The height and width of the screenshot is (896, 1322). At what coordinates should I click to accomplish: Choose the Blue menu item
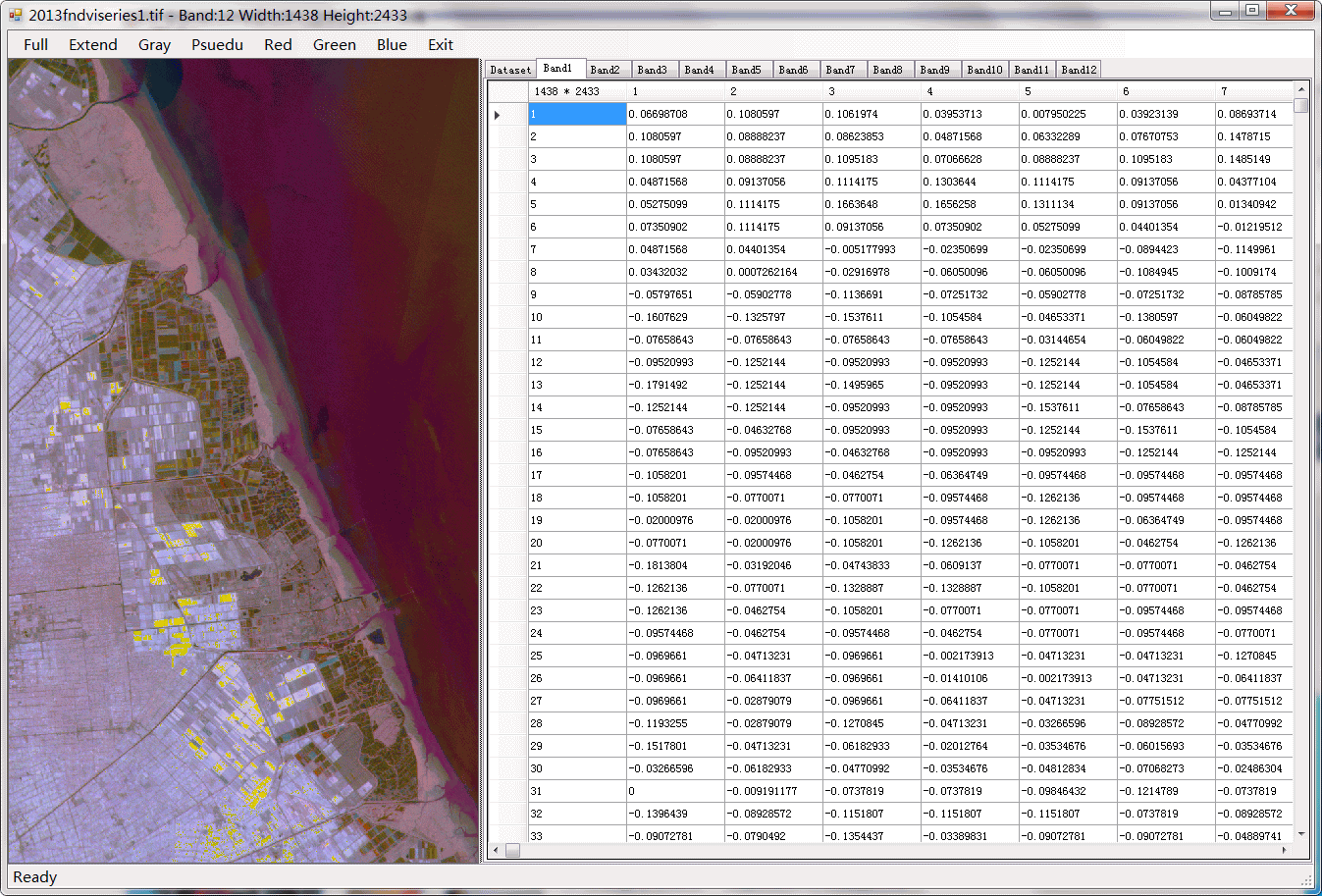tap(392, 45)
